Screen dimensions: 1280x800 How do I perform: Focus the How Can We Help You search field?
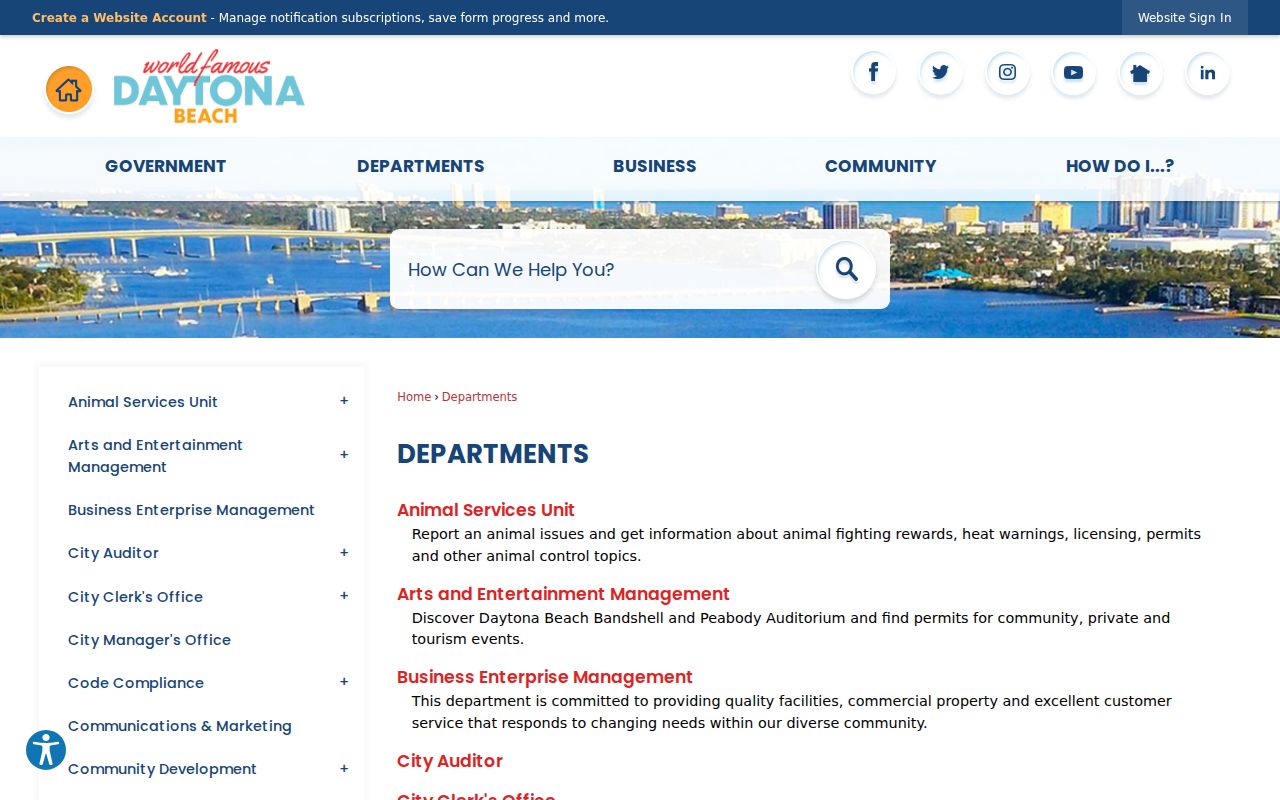605,270
